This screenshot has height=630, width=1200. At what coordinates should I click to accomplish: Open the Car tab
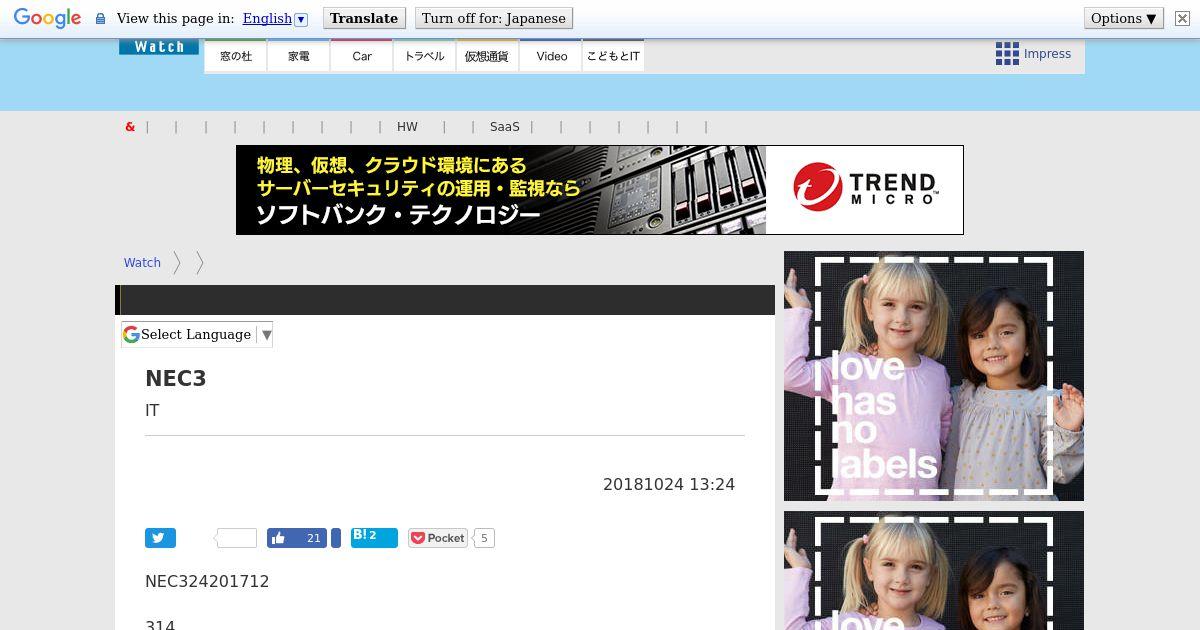(x=362, y=56)
